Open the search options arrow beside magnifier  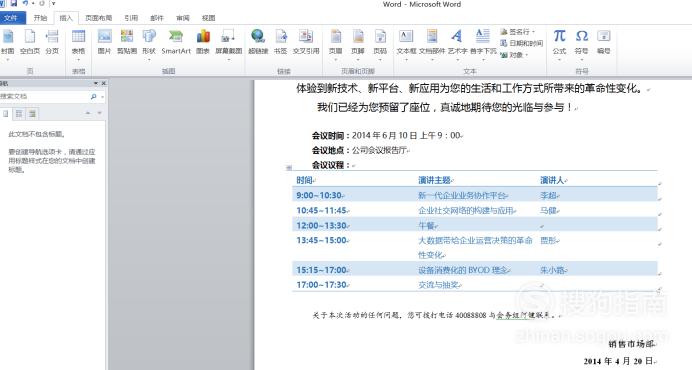coord(102,96)
